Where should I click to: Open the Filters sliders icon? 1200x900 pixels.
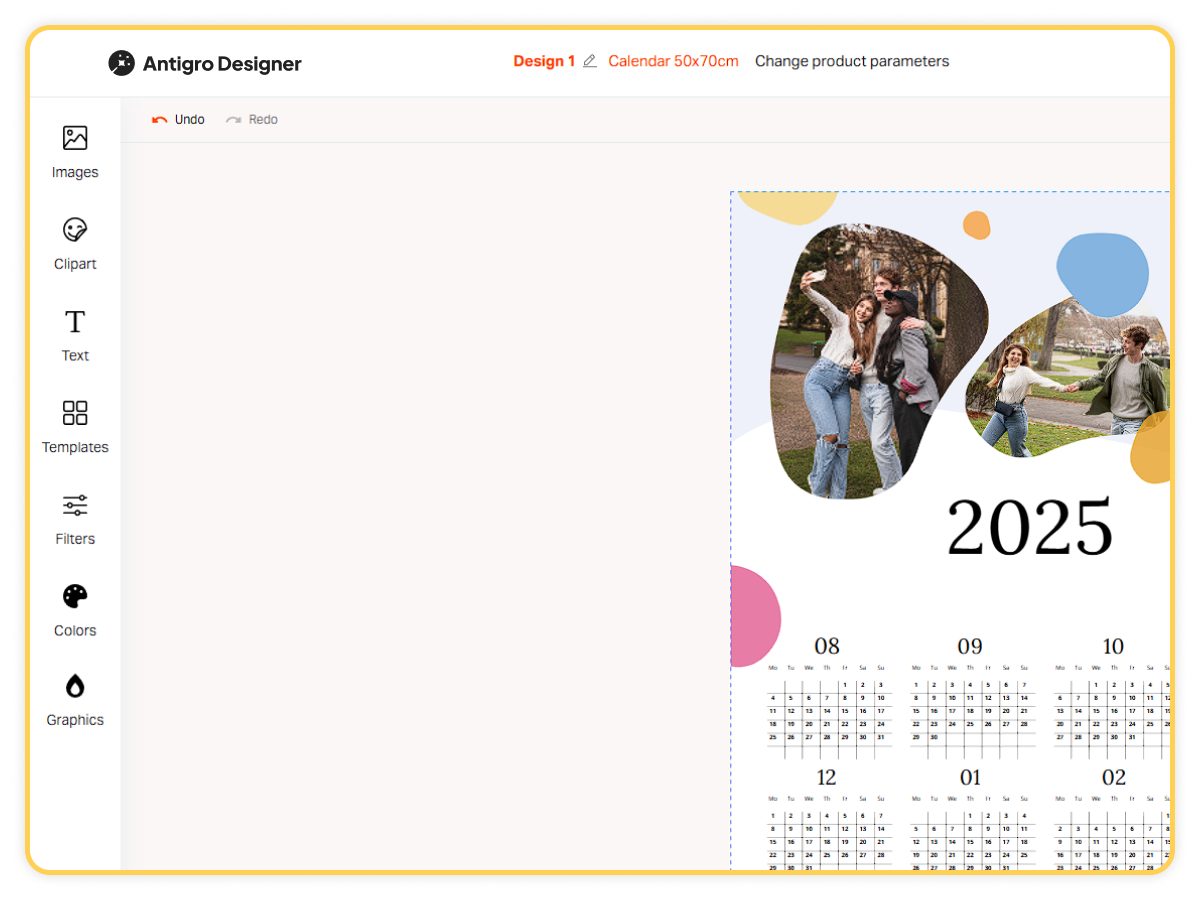75,505
